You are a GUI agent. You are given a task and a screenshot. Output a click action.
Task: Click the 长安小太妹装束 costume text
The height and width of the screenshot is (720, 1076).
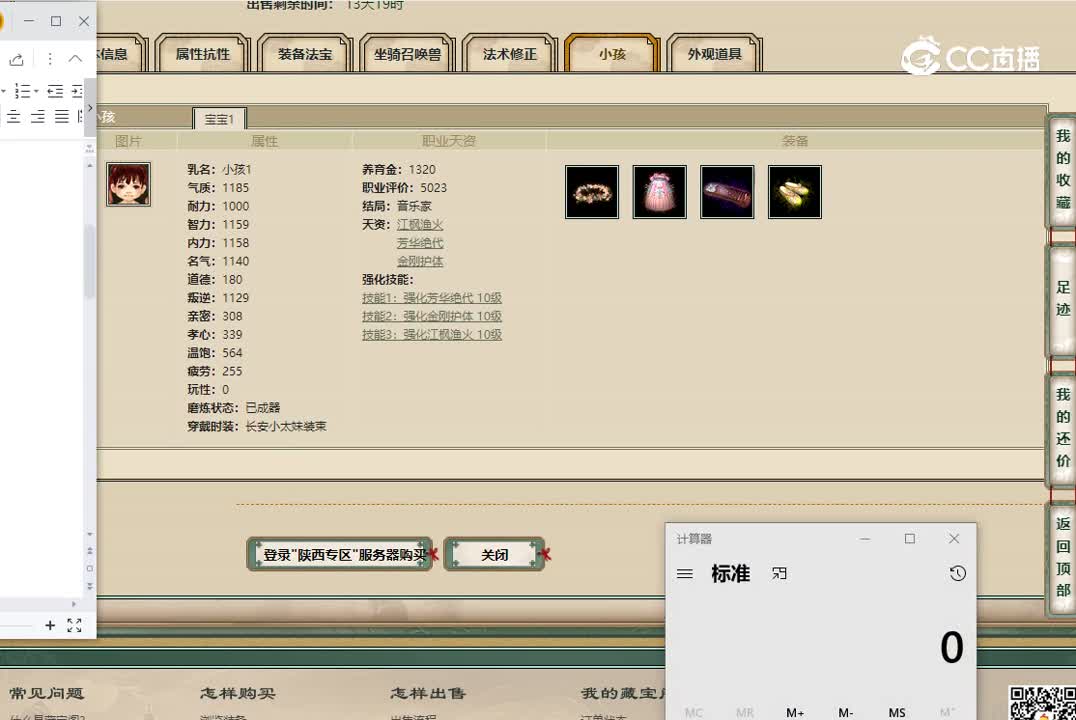tap(285, 426)
